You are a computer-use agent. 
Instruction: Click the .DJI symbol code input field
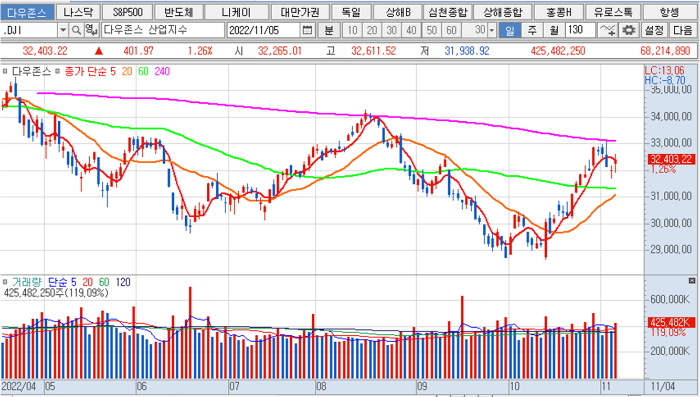pyautogui.click(x=29, y=30)
